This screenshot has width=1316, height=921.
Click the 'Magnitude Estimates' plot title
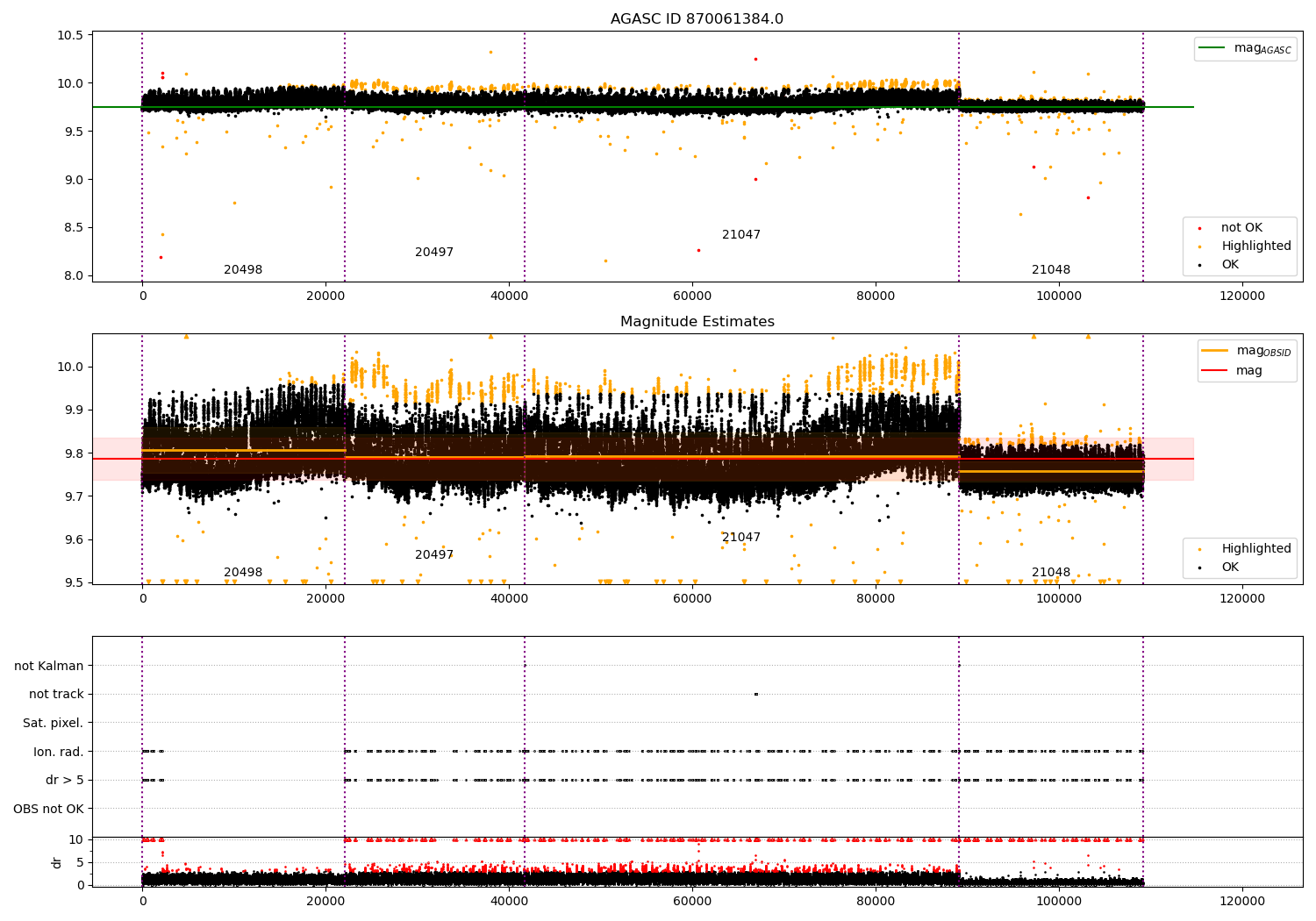(x=697, y=322)
